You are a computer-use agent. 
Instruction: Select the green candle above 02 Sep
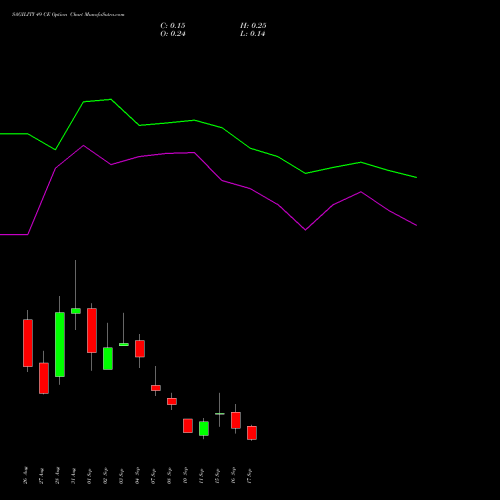pyautogui.click(x=108, y=358)
